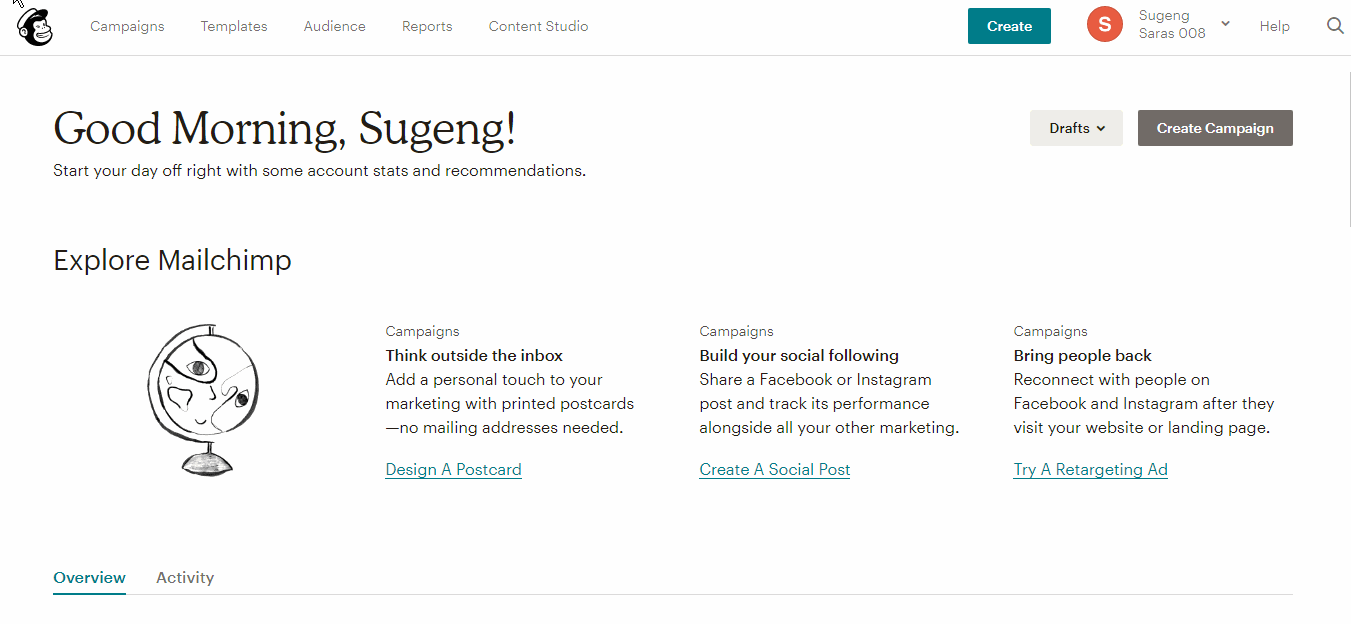Viewport: 1351px width, 624px height.
Task: Switch to the Activity tab
Action: click(185, 578)
